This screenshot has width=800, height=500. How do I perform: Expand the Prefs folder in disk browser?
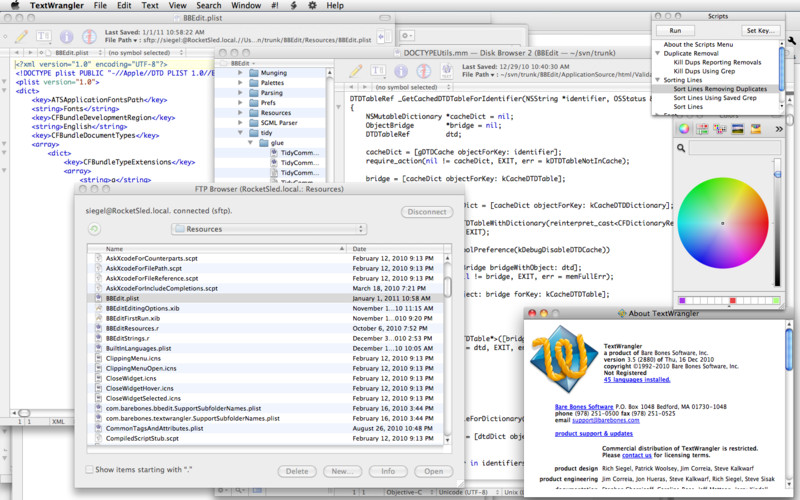point(240,103)
